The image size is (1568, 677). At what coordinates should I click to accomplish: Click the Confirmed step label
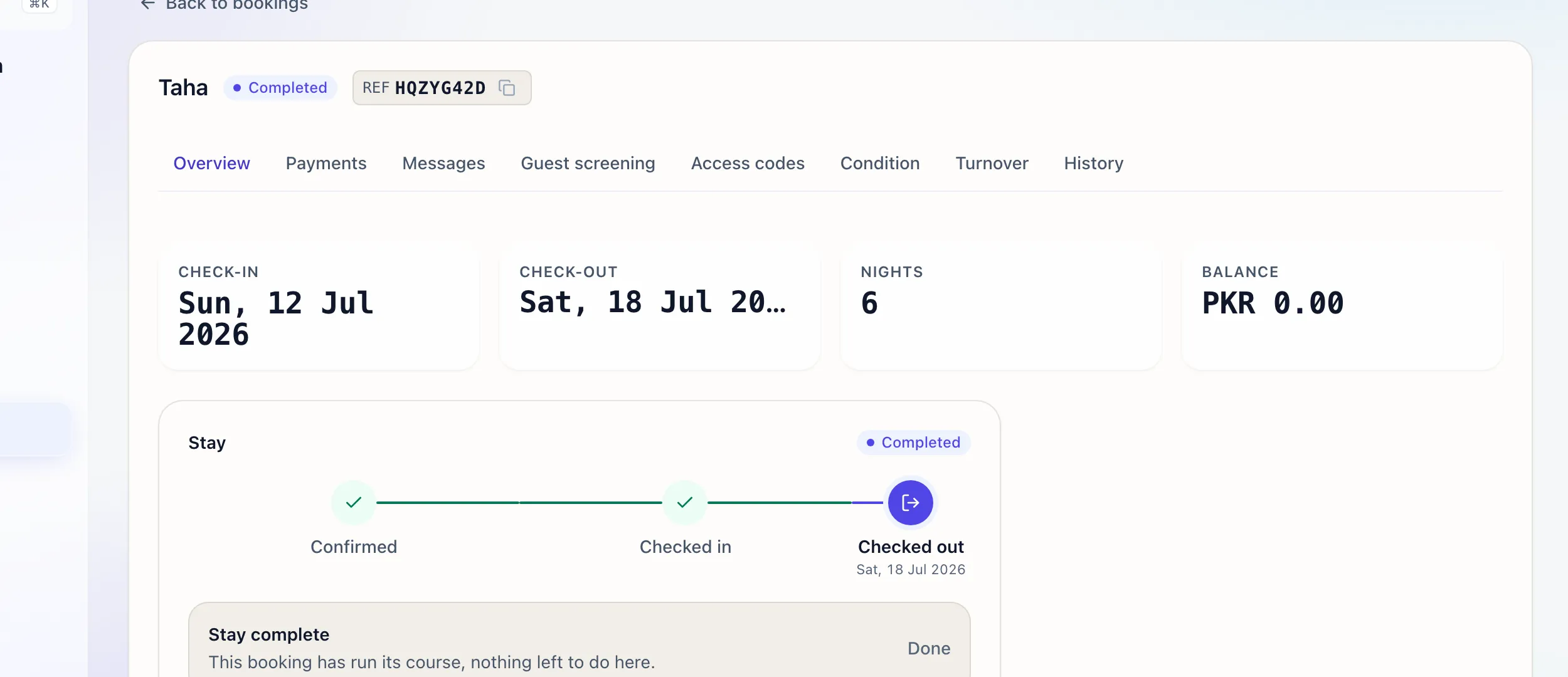pyautogui.click(x=354, y=547)
